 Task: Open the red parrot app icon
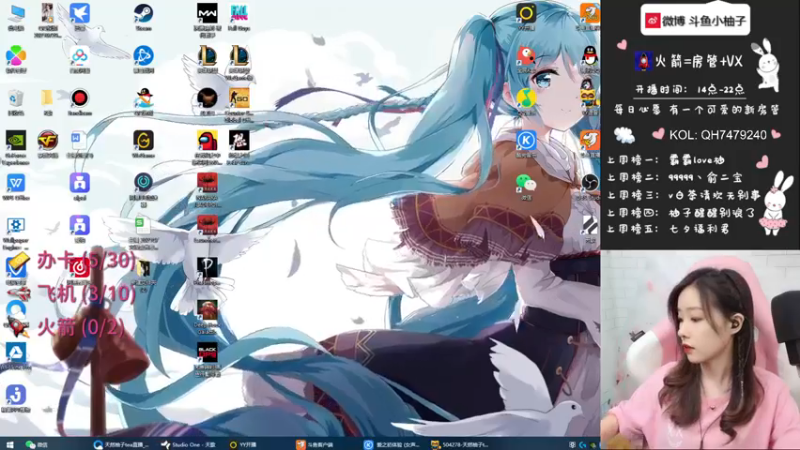click(526, 56)
